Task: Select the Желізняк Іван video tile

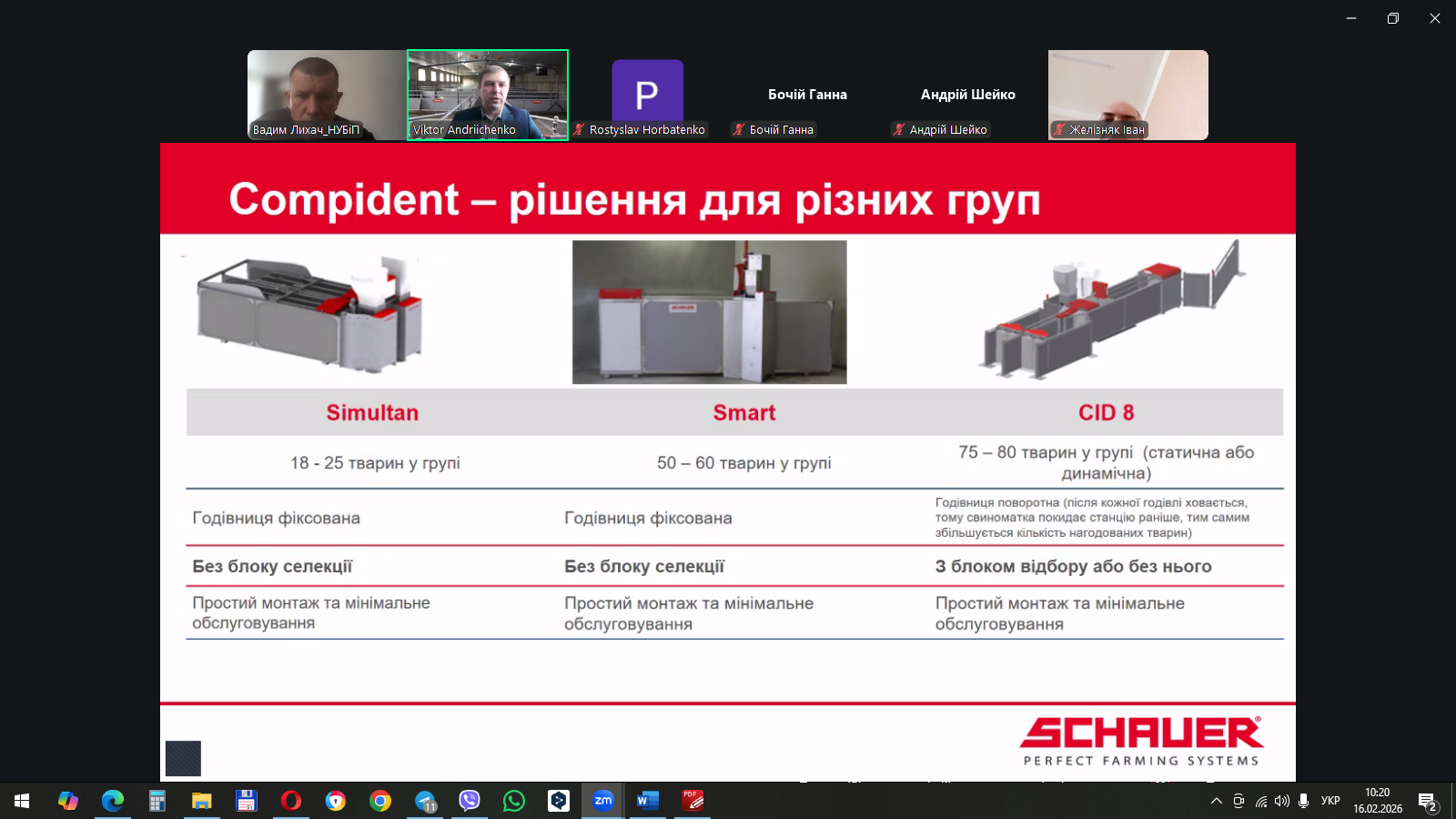Action: (x=1128, y=95)
